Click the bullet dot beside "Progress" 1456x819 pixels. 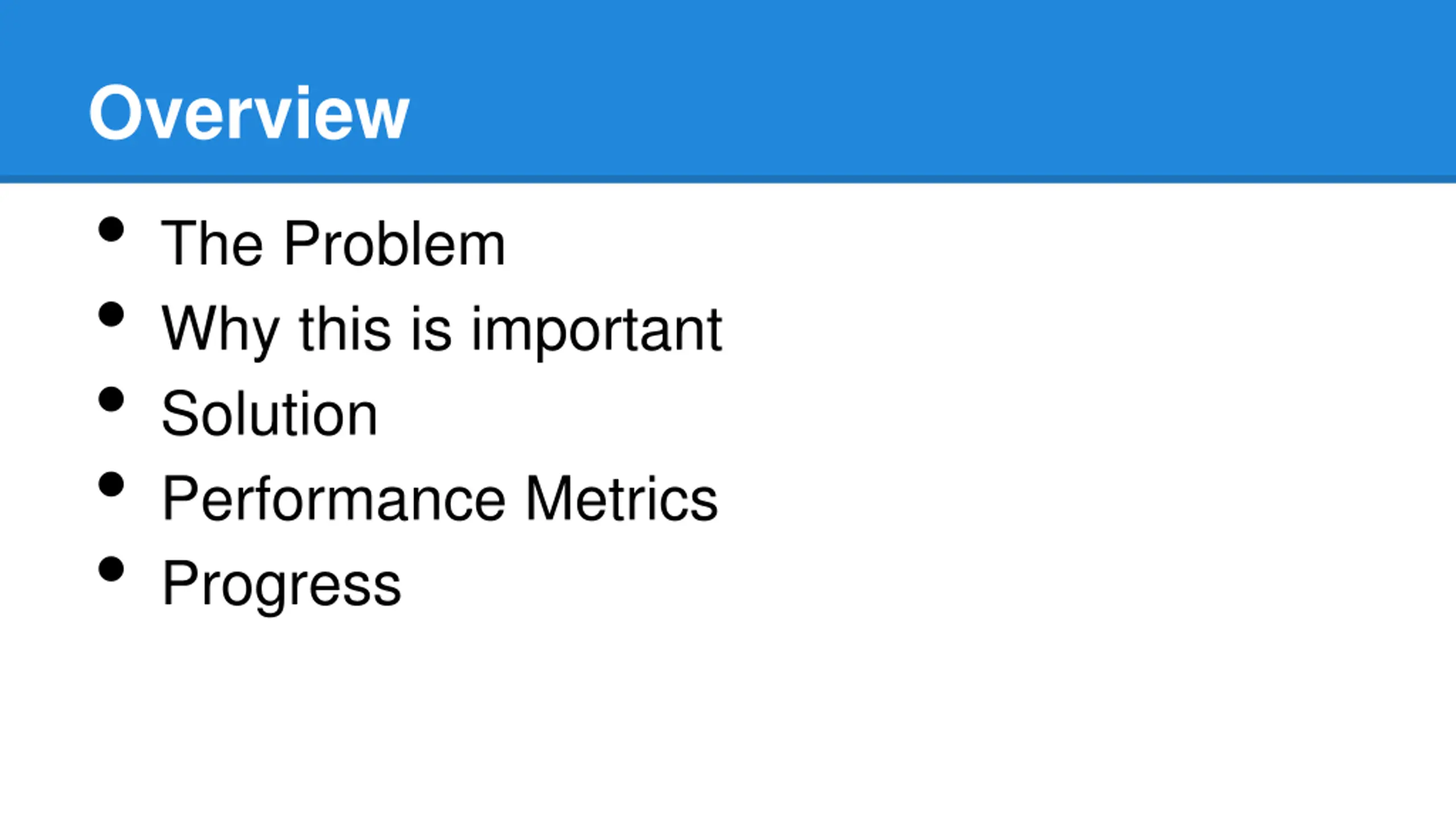[x=111, y=569]
